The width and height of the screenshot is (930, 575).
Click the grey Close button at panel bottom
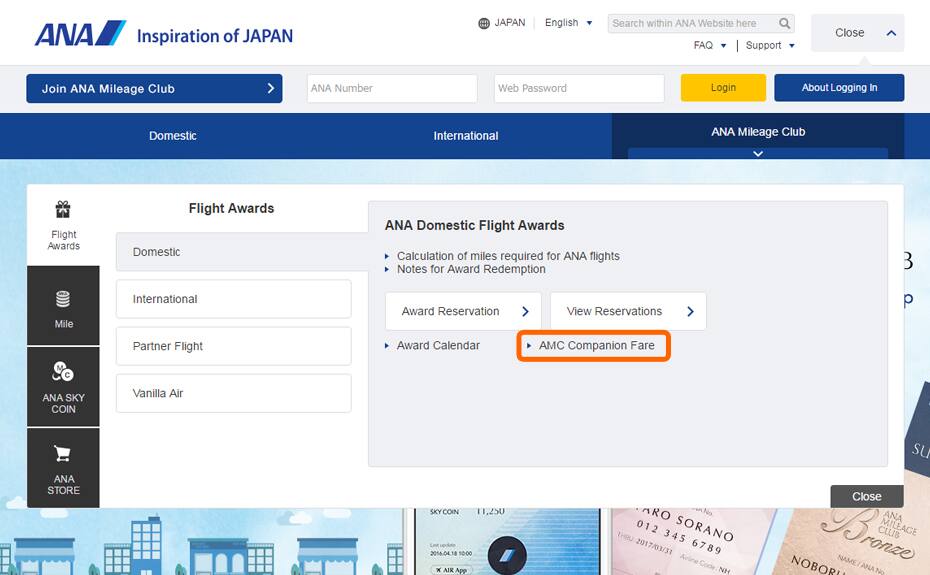(x=867, y=496)
